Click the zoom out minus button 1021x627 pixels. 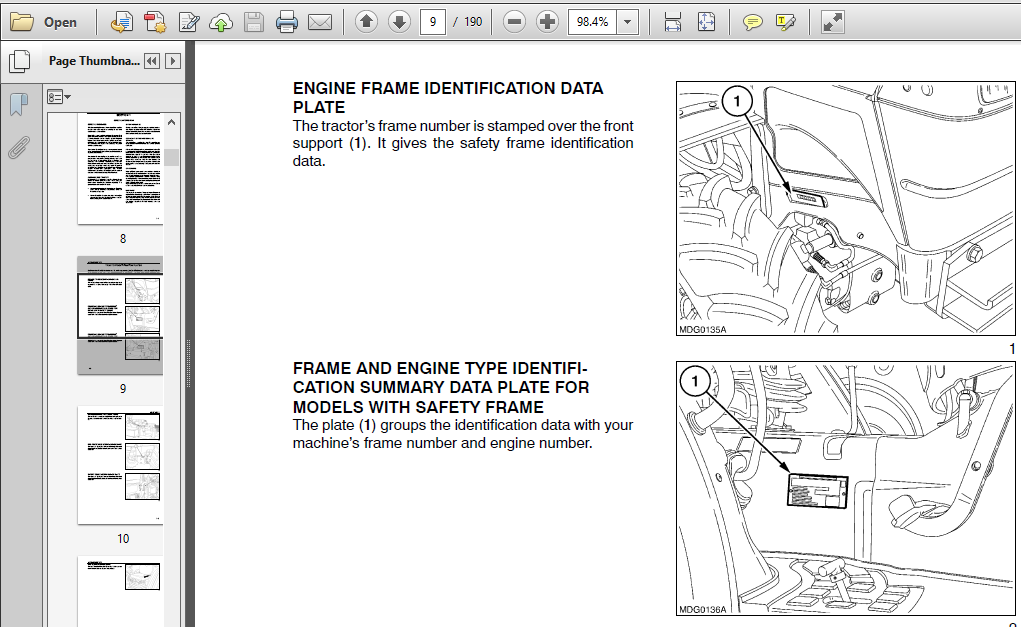point(514,22)
